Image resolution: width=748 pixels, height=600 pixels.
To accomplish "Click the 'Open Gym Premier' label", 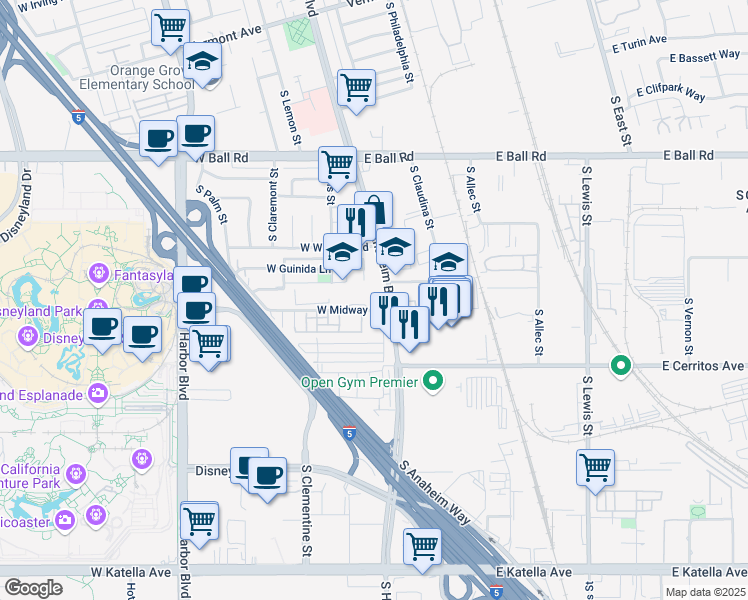I will click(x=360, y=383).
